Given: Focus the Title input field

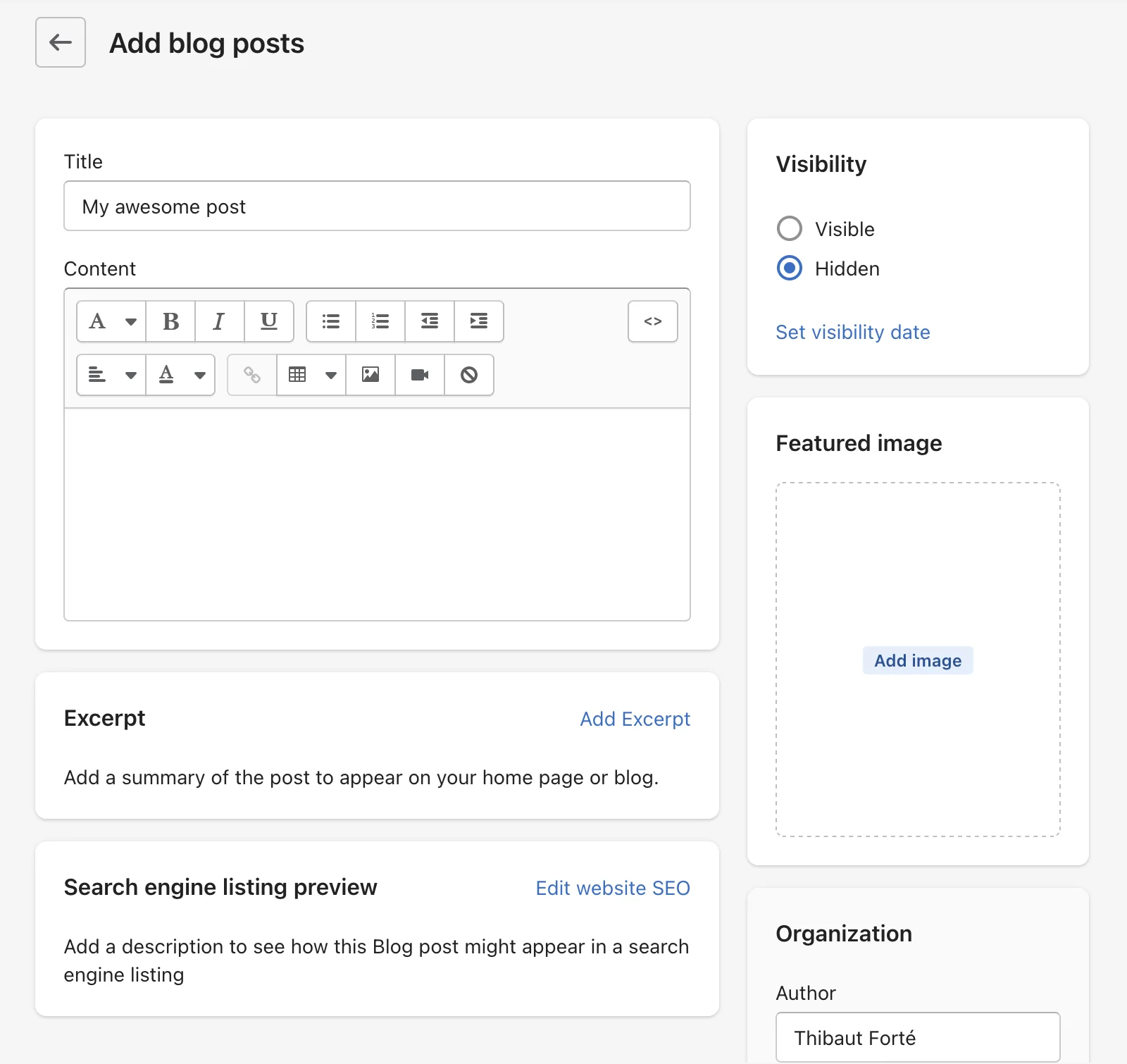Looking at the screenshot, I should pyautogui.click(x=377, y=206).
